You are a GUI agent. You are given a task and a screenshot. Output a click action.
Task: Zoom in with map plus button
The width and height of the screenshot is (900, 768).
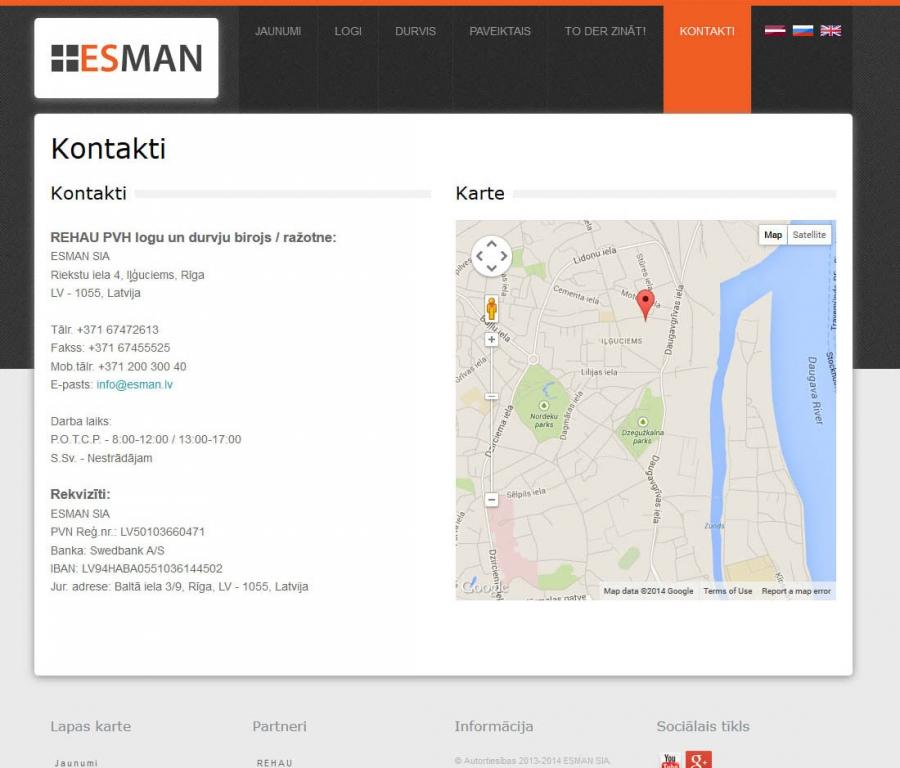tap(491, 340)
